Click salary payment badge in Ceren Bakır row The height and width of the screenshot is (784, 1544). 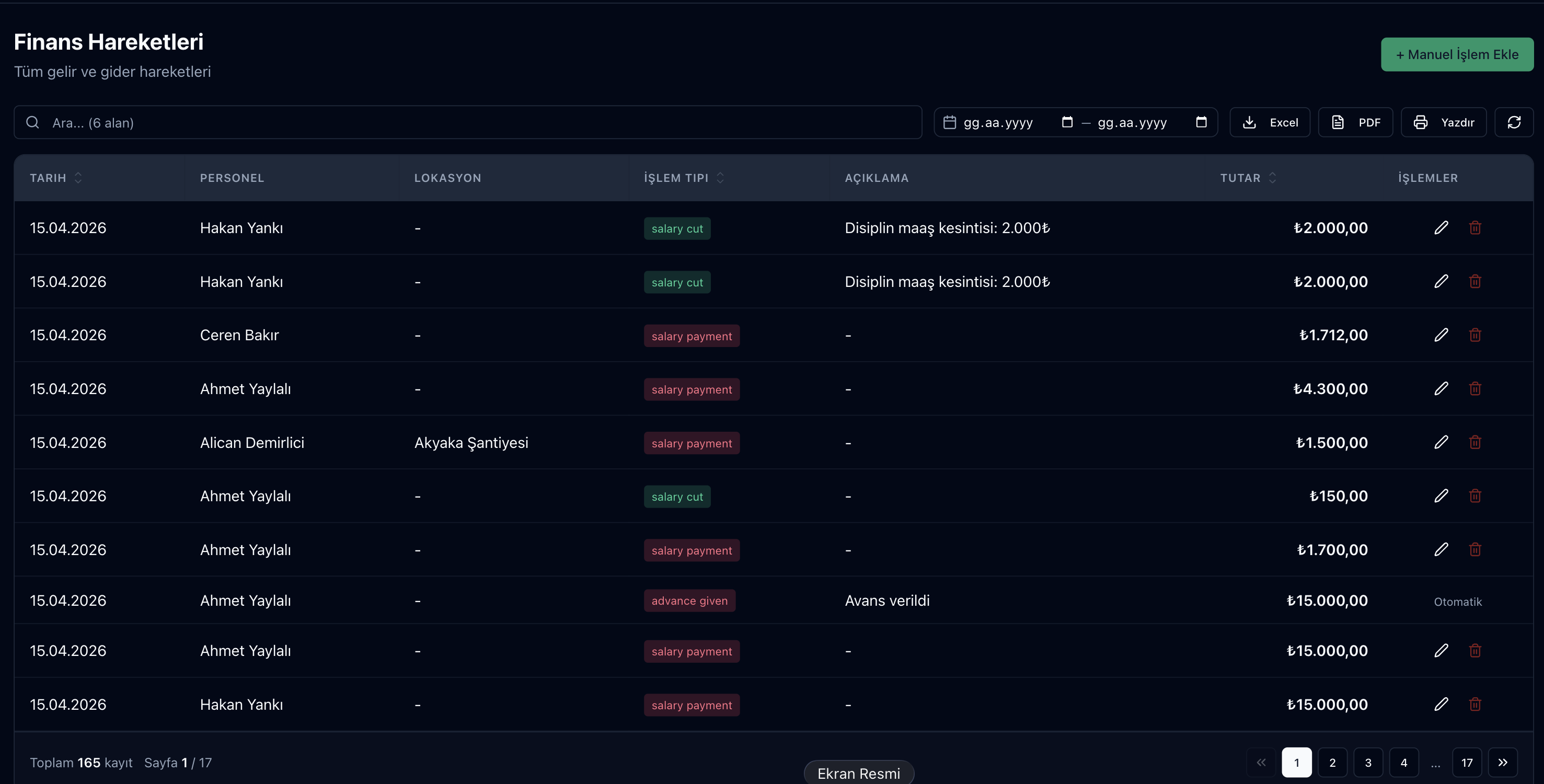(x=692, y=336)
